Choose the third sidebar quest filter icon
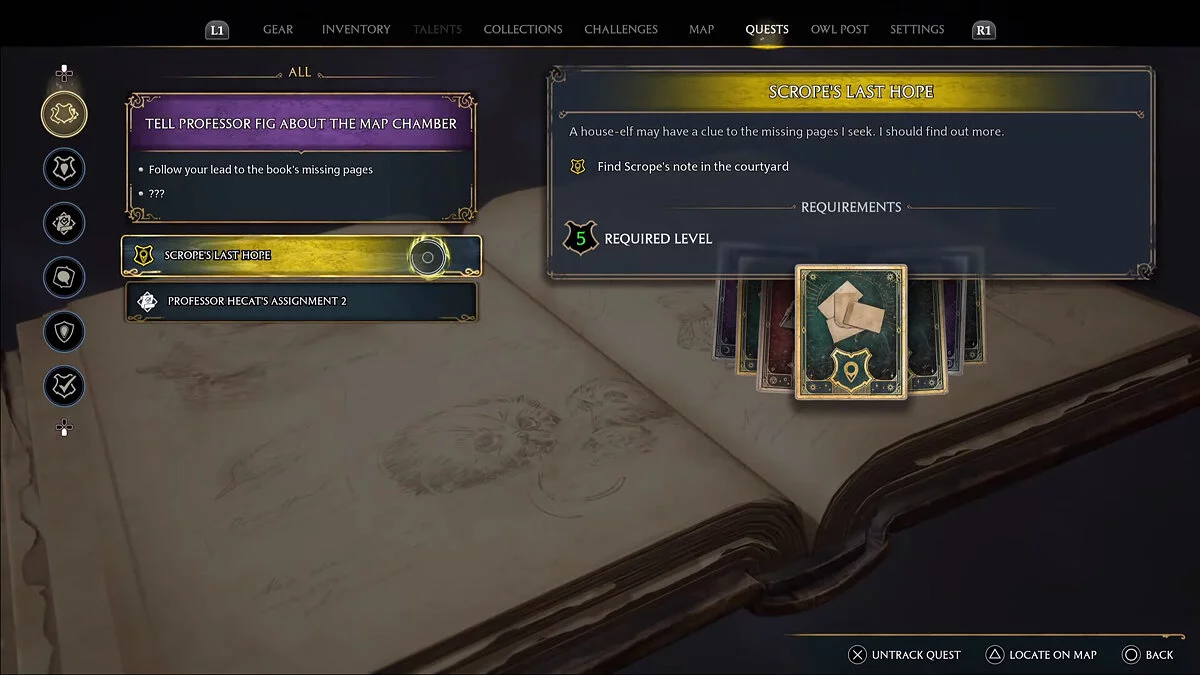The width and height of the screenshot is (1200, 675). tap(64, 222)
